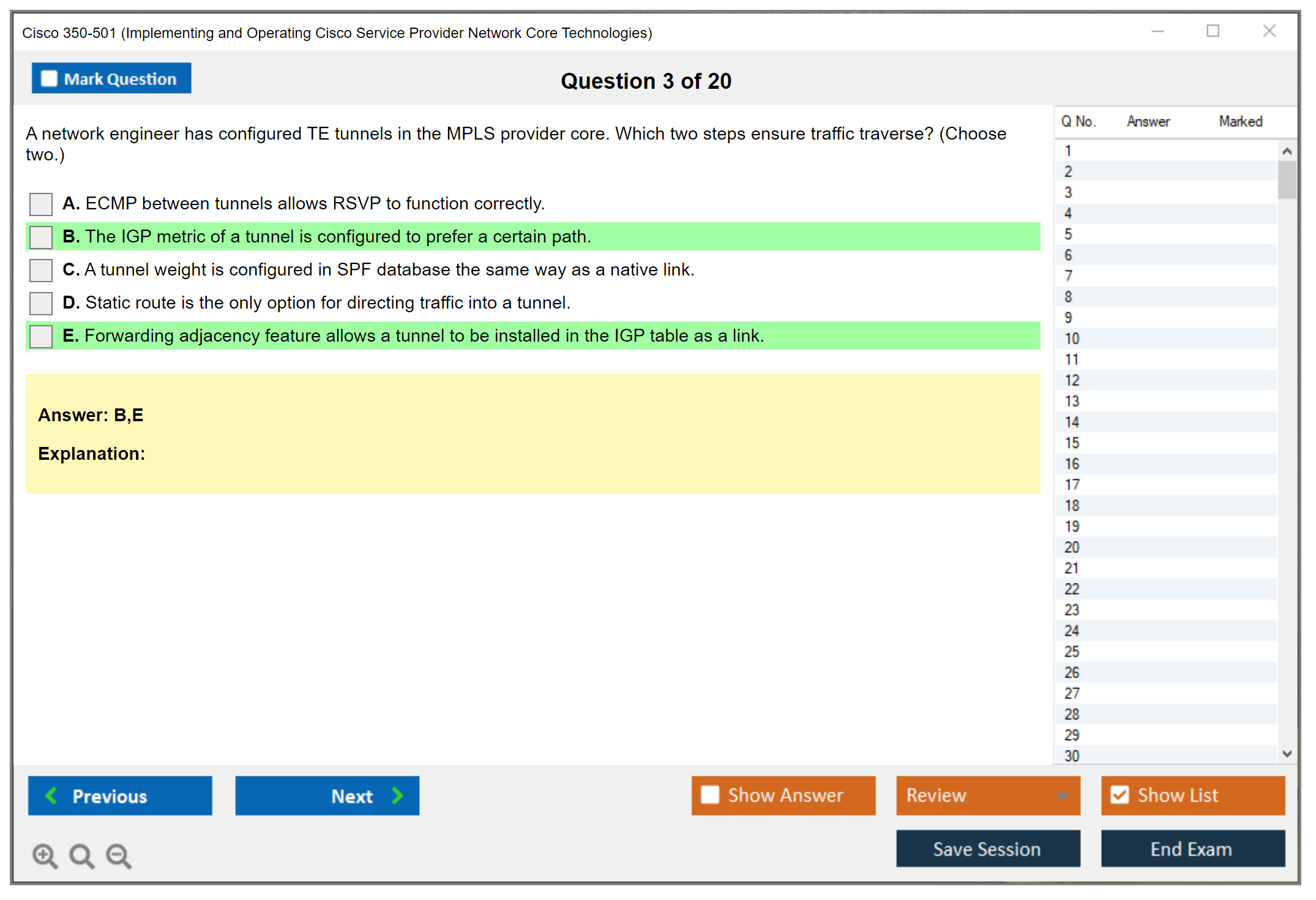Toggle the Show Answer checkbox
The width and height of the screenshot is (1316, 900).
[710, 795]
